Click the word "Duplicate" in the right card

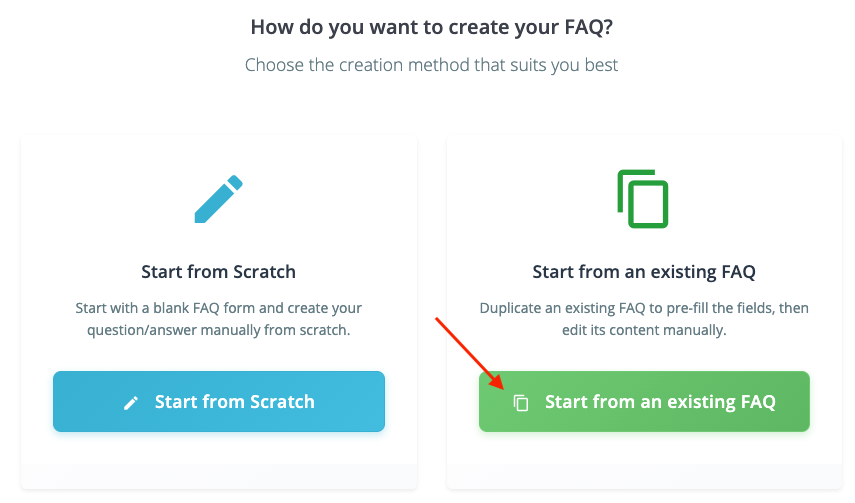[x=510, y=308]
